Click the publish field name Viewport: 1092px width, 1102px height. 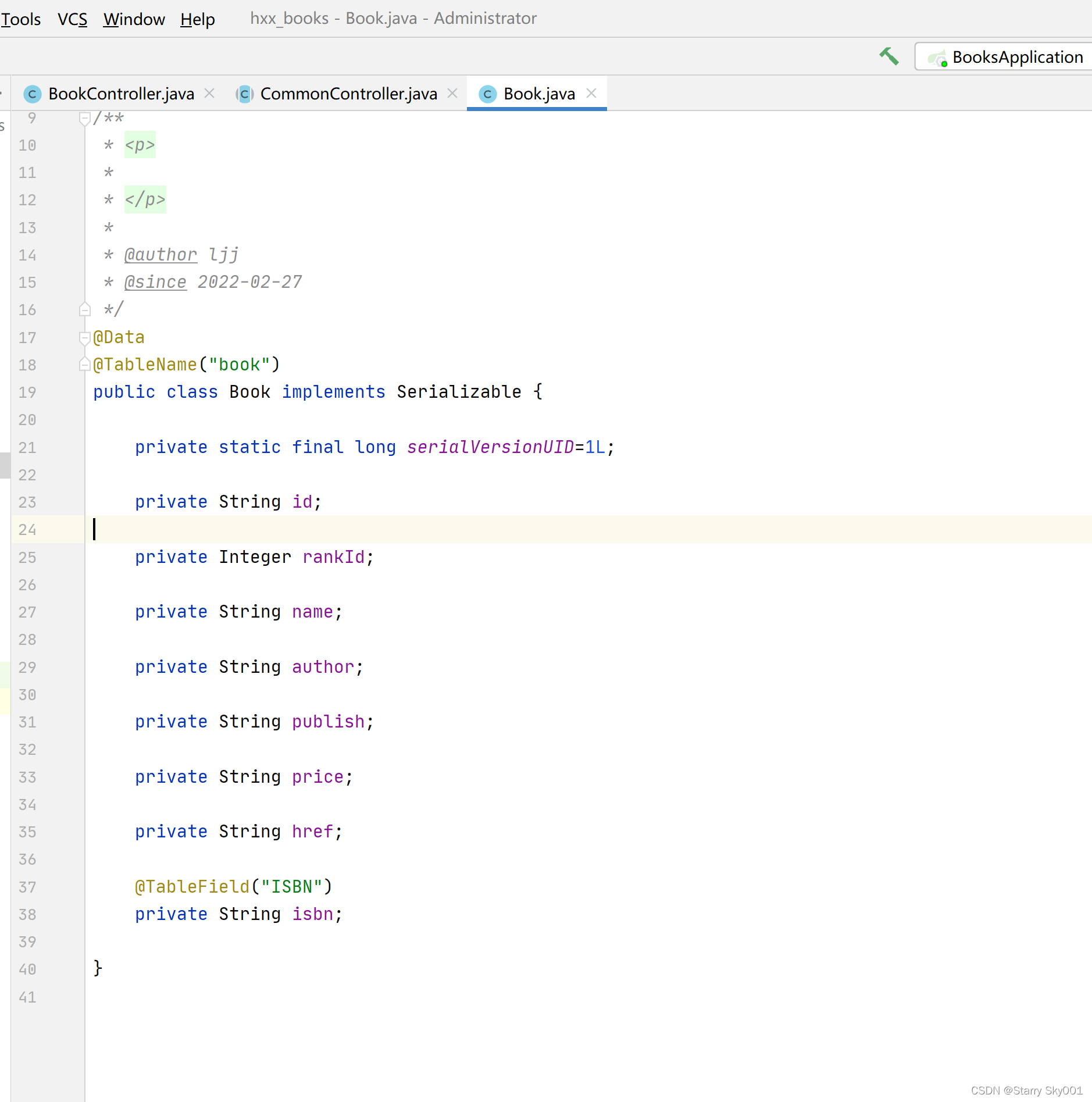coord(328,722)
